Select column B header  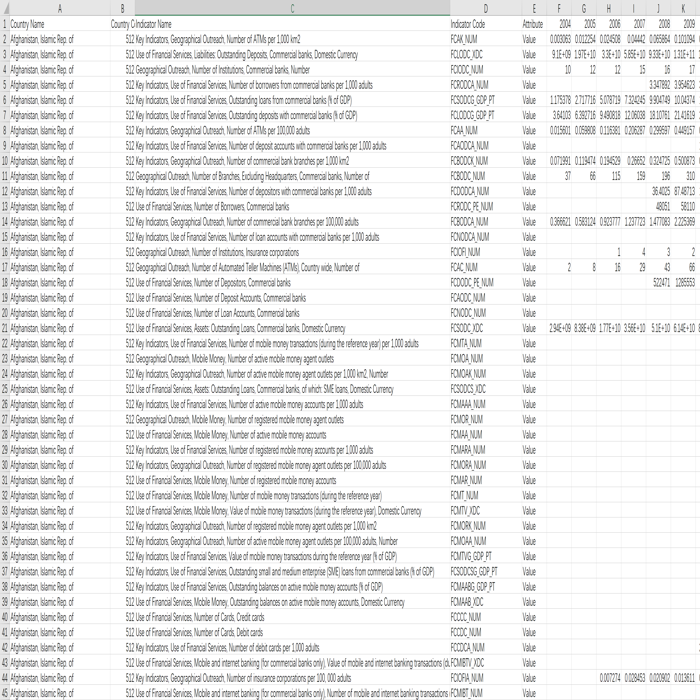(122, 8)
